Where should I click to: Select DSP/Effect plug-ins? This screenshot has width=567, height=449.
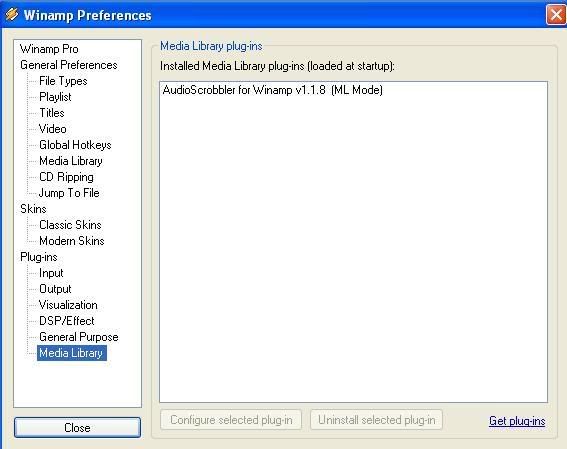tap(67, 321)
